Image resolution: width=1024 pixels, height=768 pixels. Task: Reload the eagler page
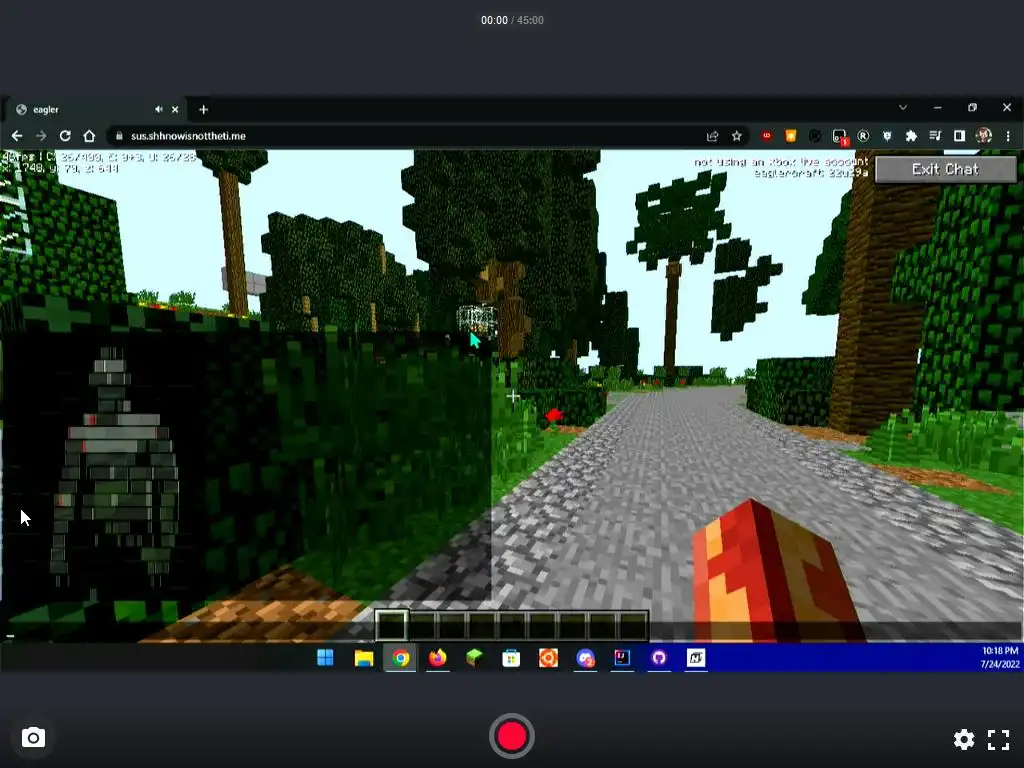click(65, 136)
